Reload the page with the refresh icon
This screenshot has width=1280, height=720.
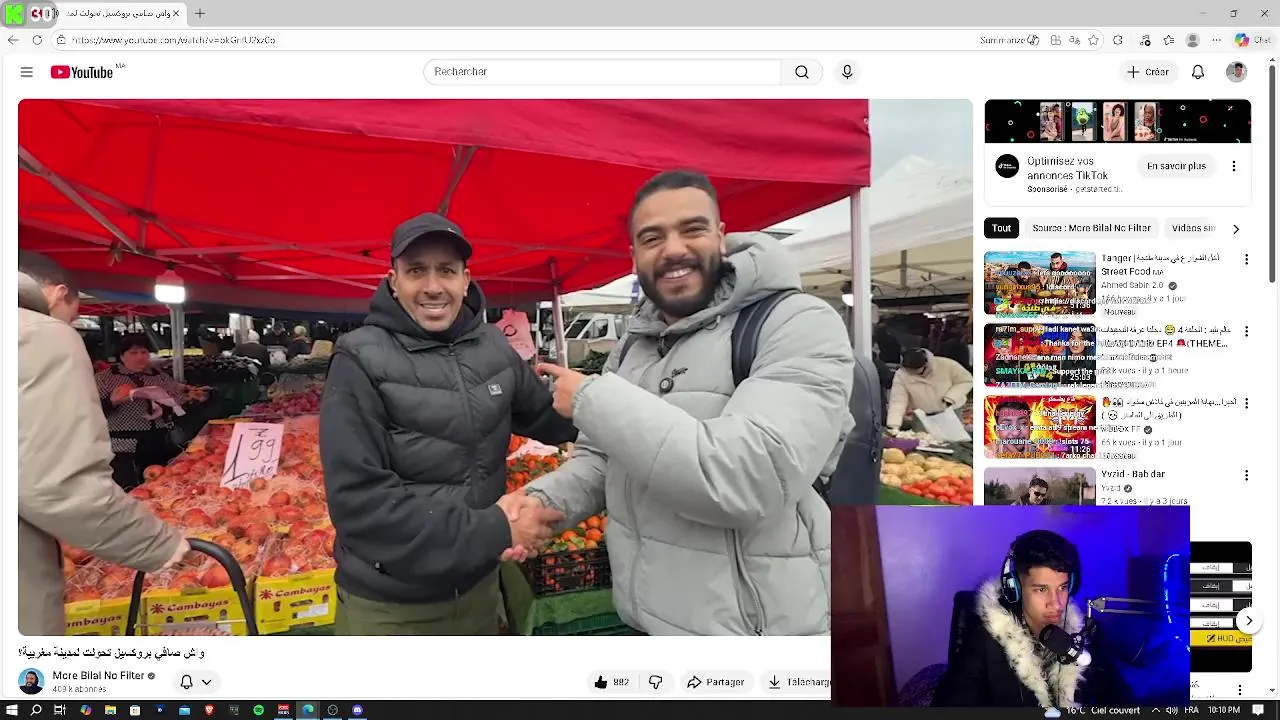(x=37, y=40)
